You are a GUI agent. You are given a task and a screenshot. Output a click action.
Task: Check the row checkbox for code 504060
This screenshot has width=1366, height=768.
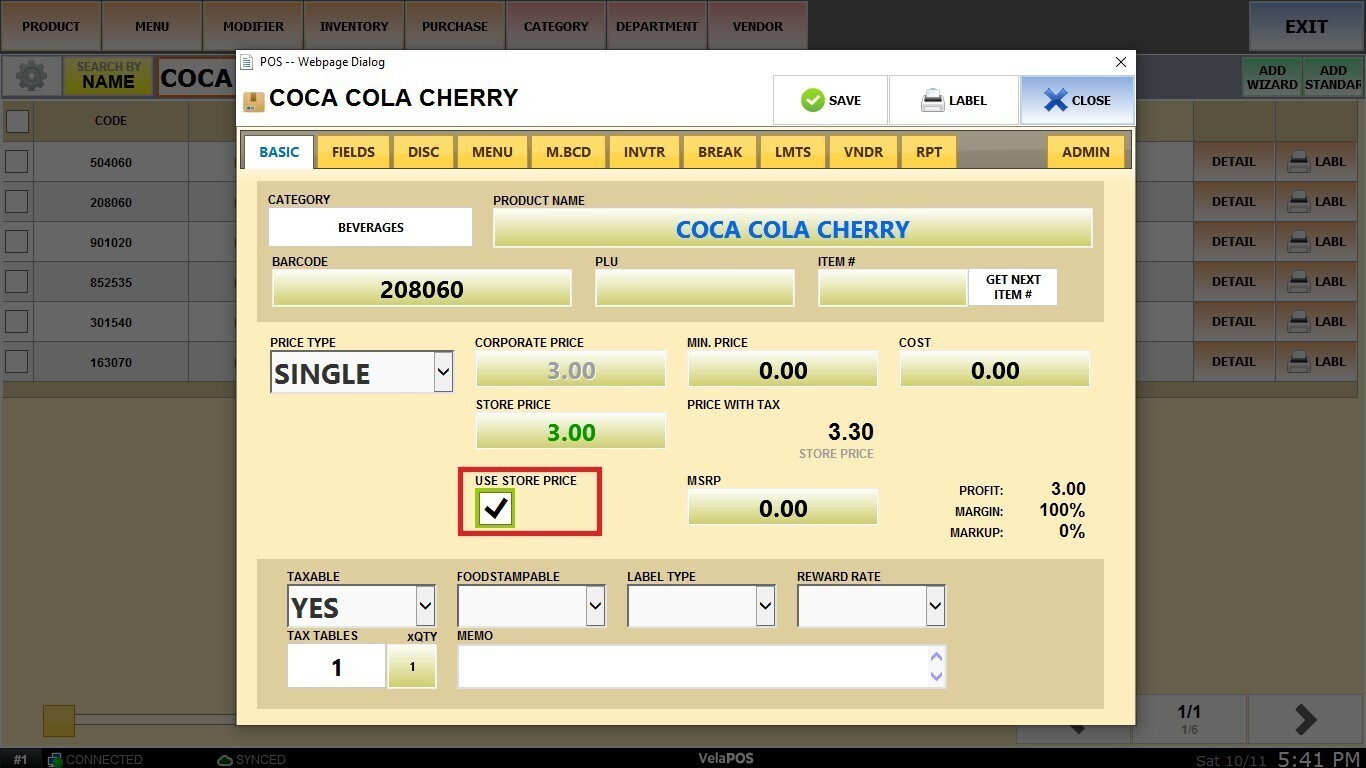(17, 162)
